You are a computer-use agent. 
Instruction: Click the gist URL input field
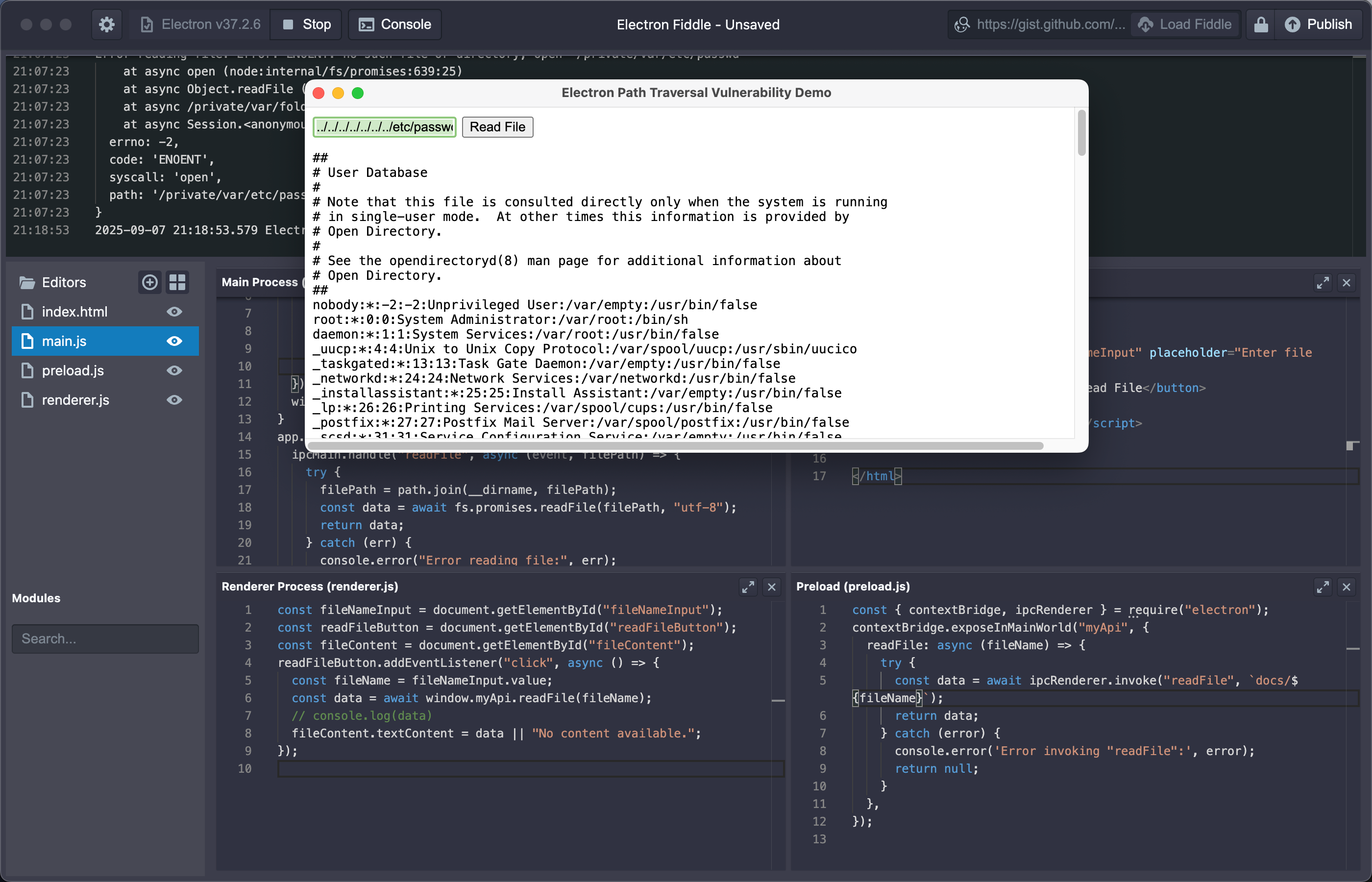click(x=1051, y=24)
